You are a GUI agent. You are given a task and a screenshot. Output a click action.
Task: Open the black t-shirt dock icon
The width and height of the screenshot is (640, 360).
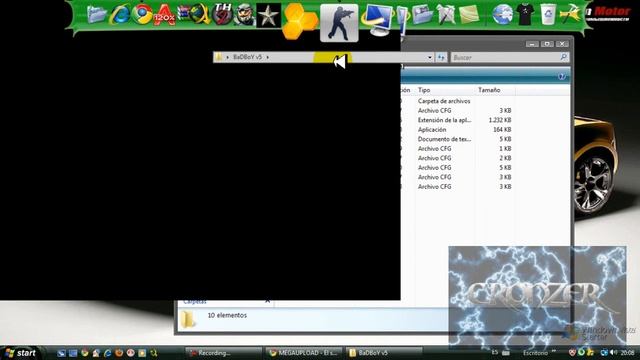[525, 15]
